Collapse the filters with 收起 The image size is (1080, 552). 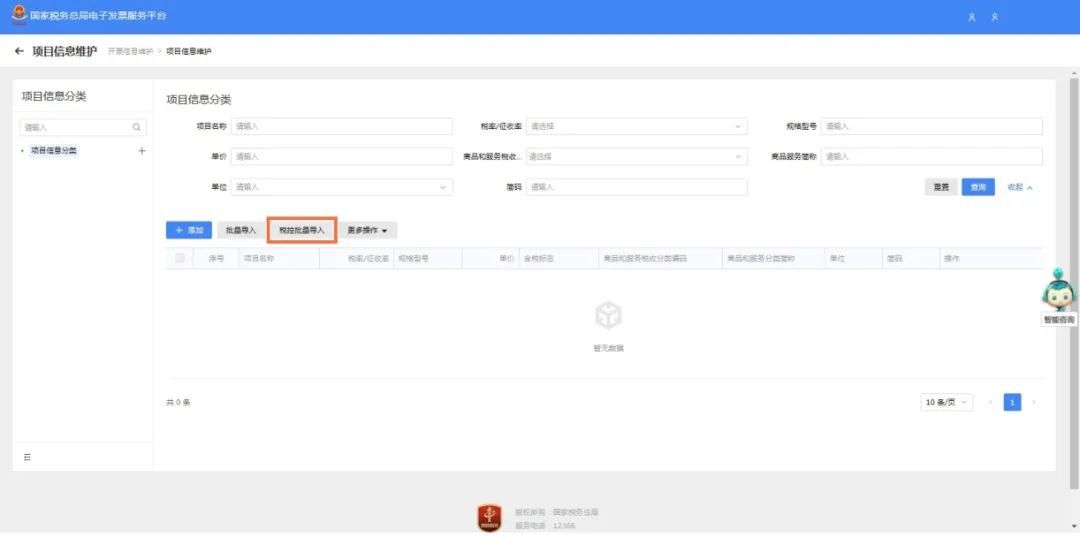click(x=1019, y=187)
